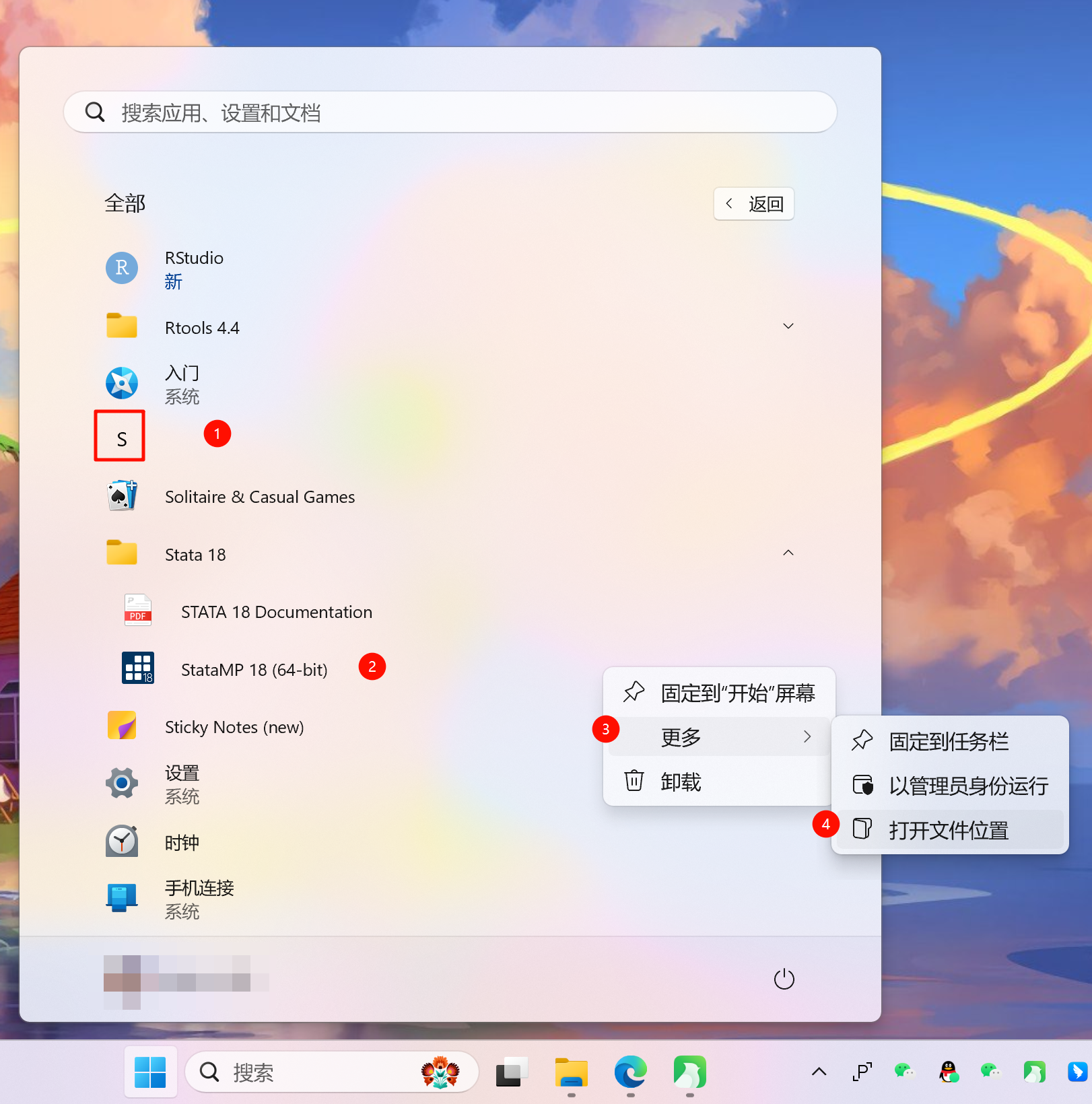This screenshot has height=1104, width=1092.
Task: Expand the Rtools 4.4 folder chevron
Action: click(788, 326)
